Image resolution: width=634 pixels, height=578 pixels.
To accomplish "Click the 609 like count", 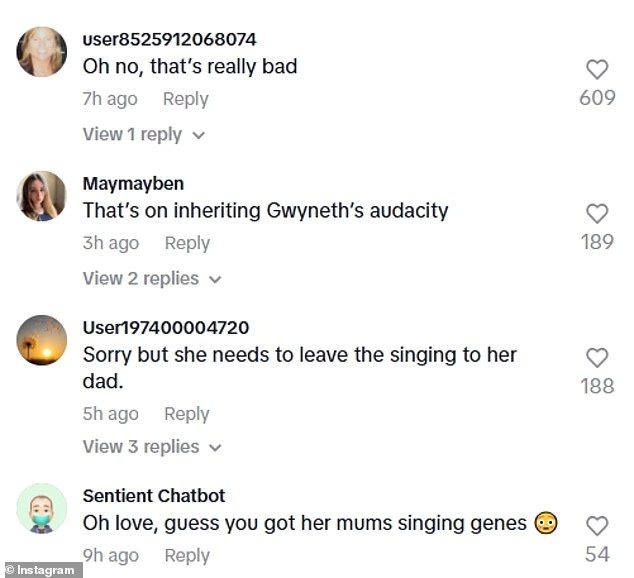I will 597,98.
